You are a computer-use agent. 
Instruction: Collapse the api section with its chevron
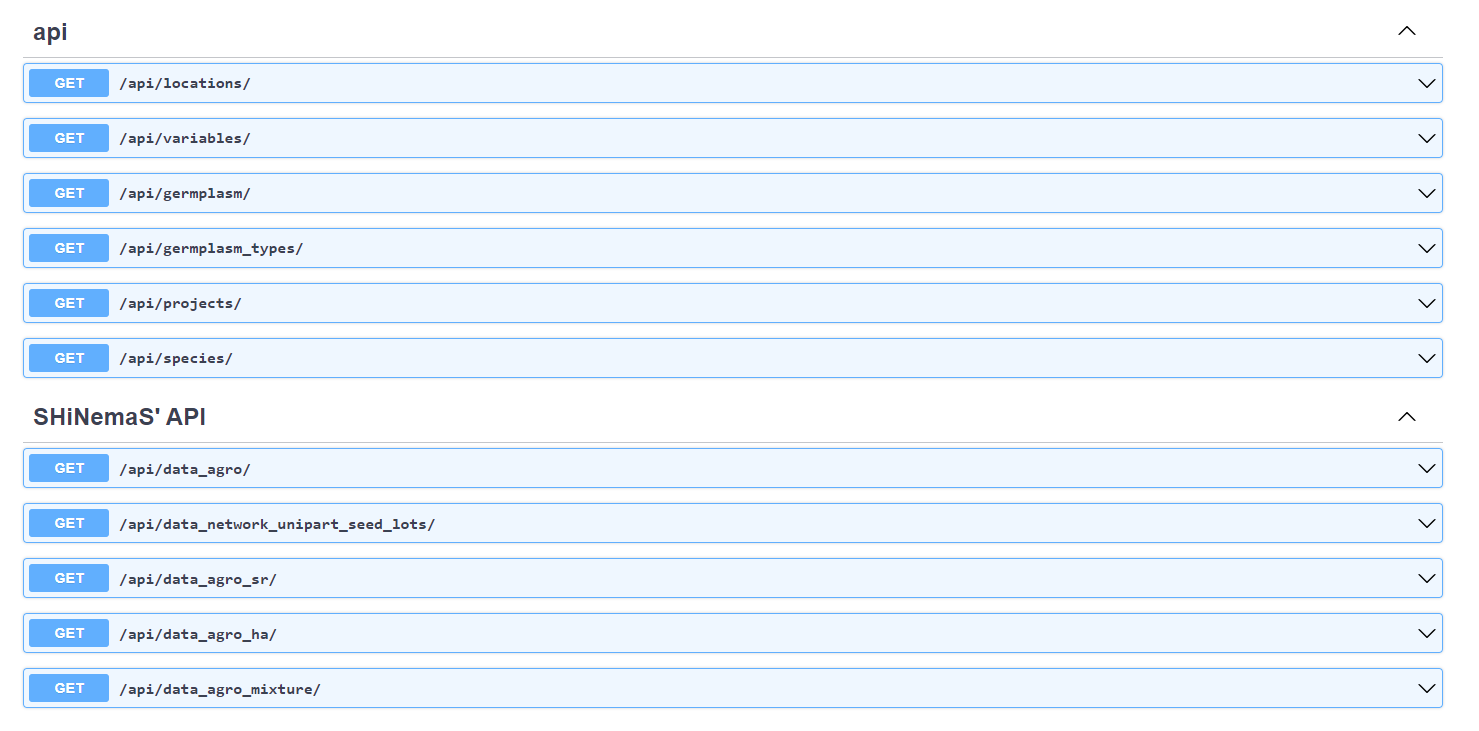pos(1407,31)
